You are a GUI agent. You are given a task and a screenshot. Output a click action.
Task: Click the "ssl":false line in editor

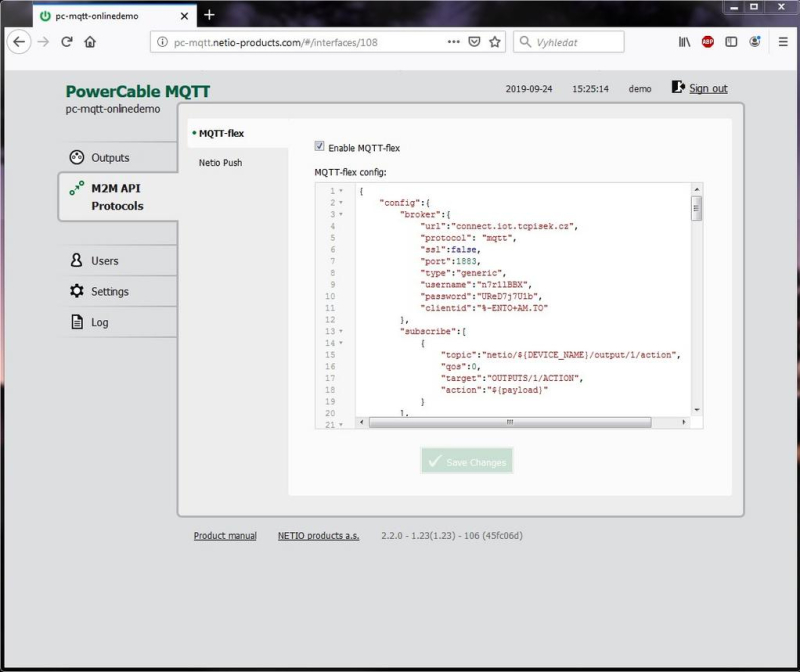pos(451,250)
